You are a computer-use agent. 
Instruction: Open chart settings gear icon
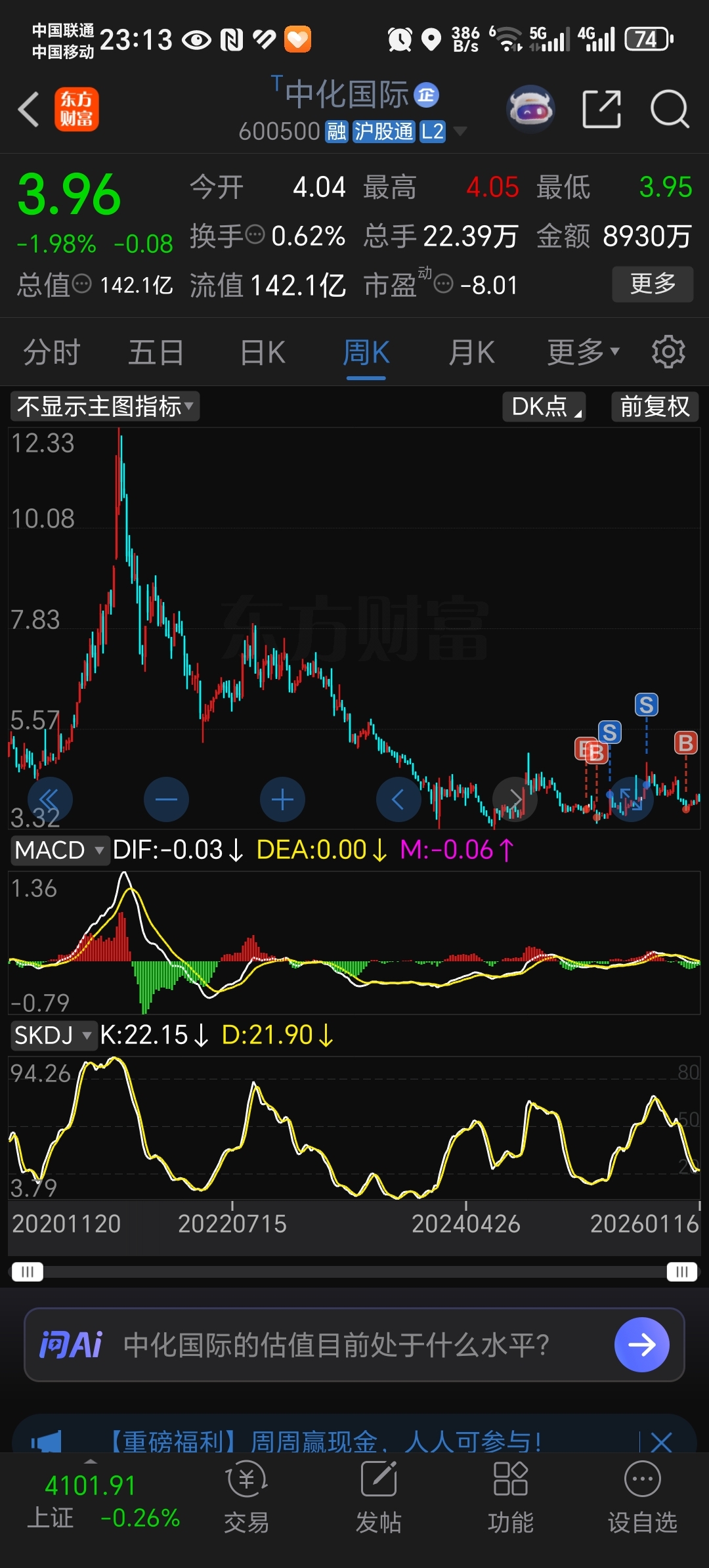click(x=668, y=352)
